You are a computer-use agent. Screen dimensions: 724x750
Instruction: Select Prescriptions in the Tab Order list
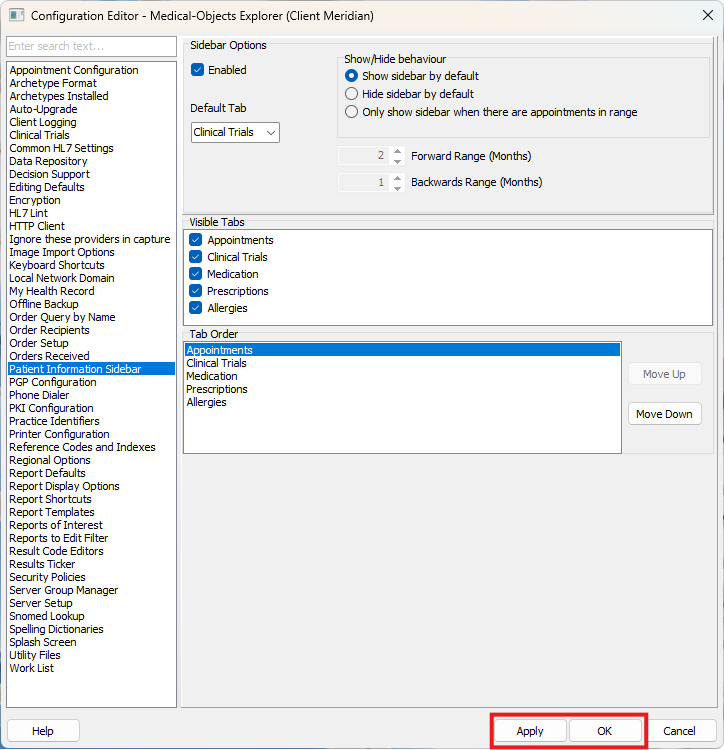[217, 389]
